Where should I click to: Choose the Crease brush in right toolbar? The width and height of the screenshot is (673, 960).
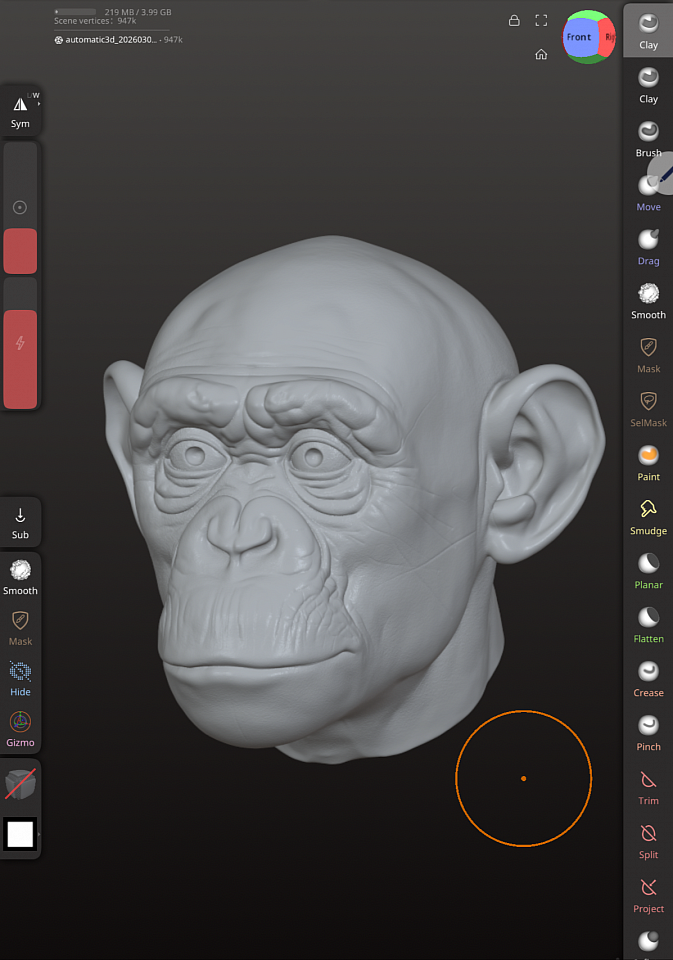(x=648, y=678)
